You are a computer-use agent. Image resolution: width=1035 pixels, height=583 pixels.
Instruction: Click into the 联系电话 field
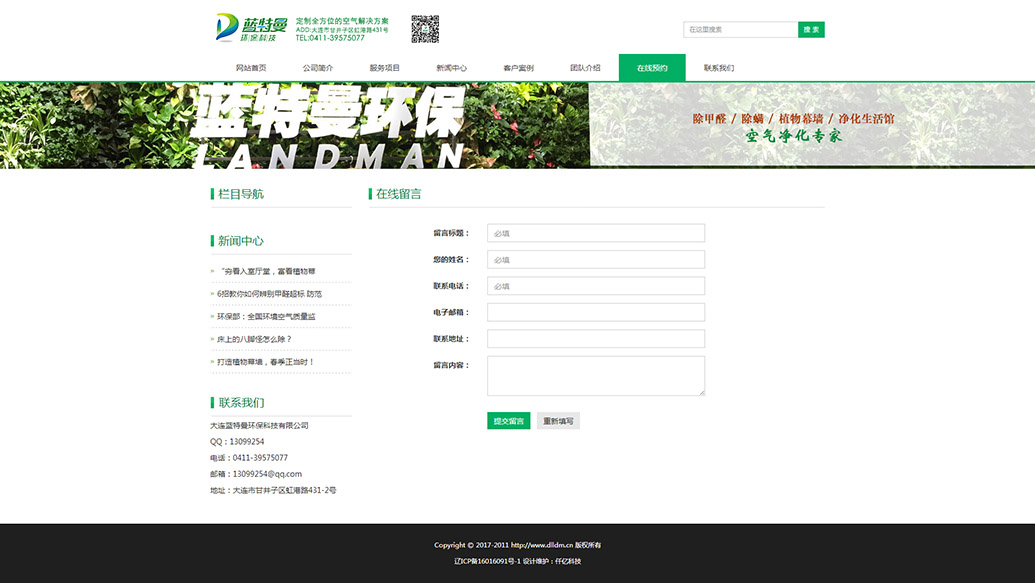point(595,286)
